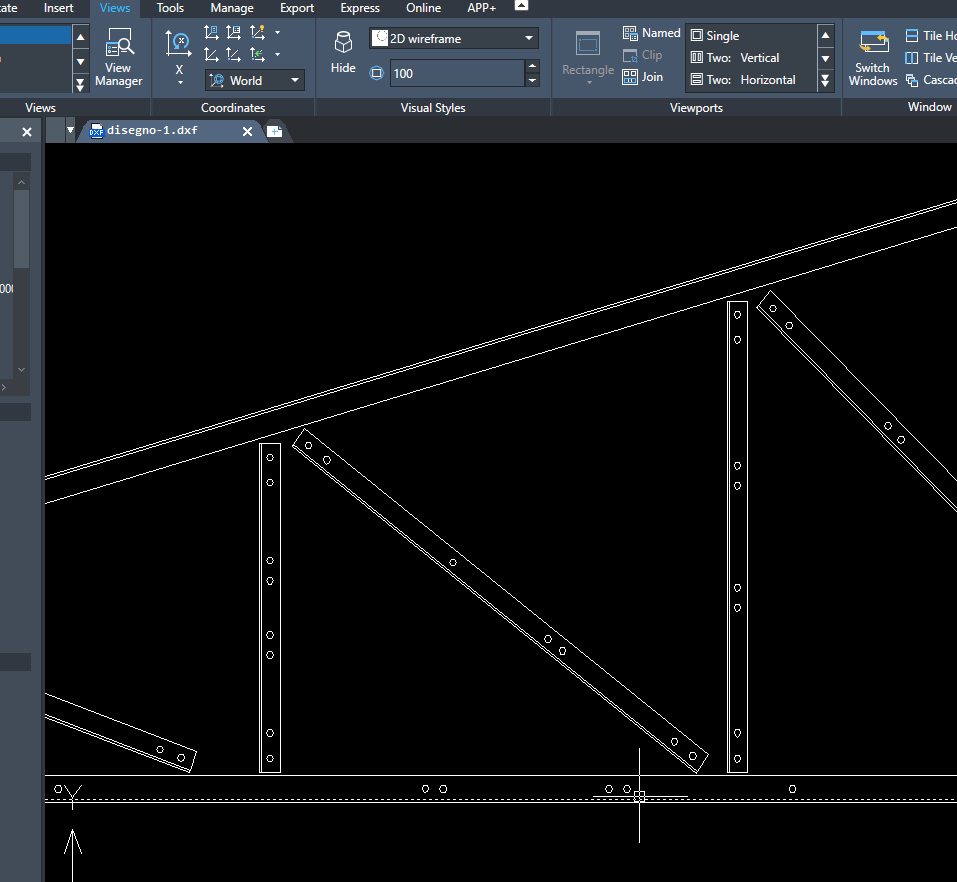Open the Online ribbon tab
Image resolution: width=957 pixels, height=882 pixels.
coord(424,8)
